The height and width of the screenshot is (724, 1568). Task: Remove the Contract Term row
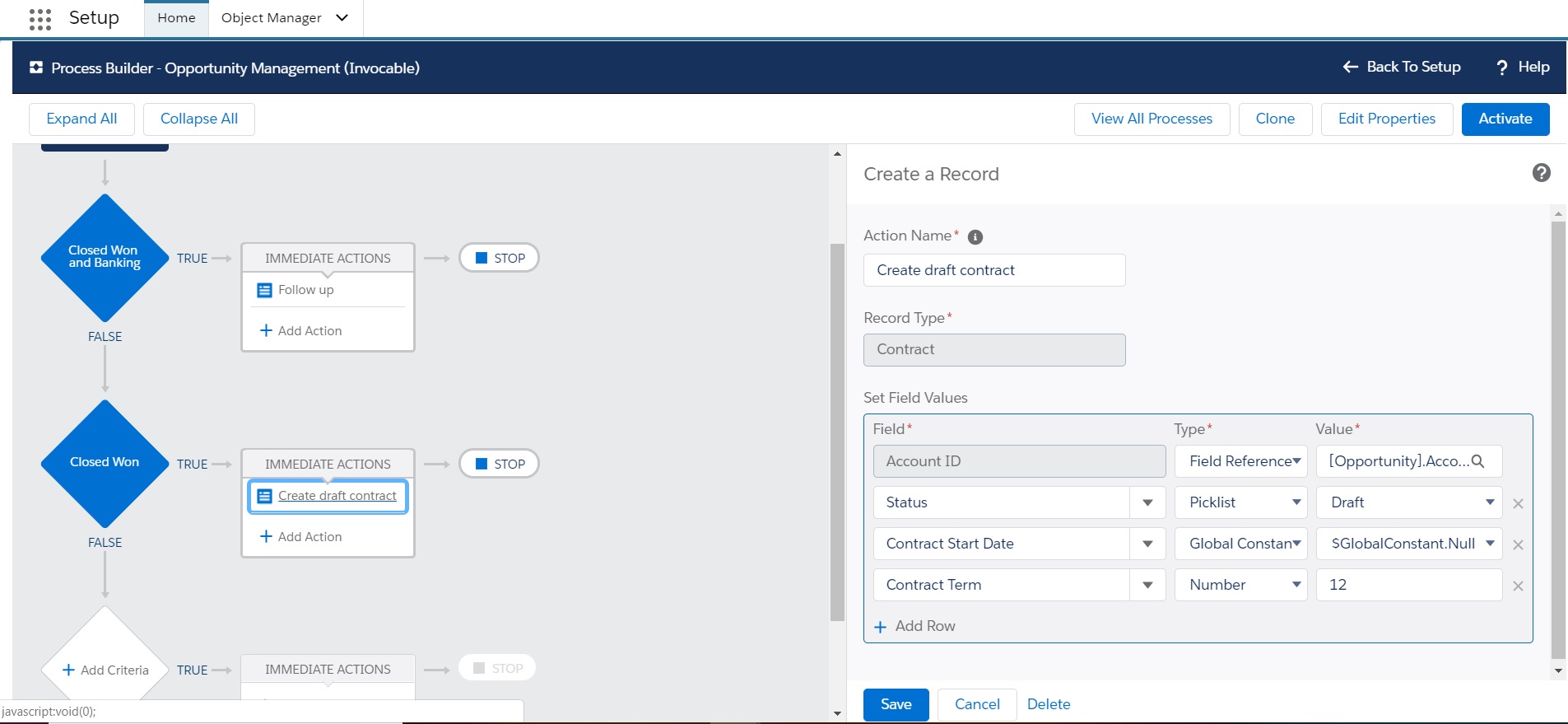[x=1519, y=586]
